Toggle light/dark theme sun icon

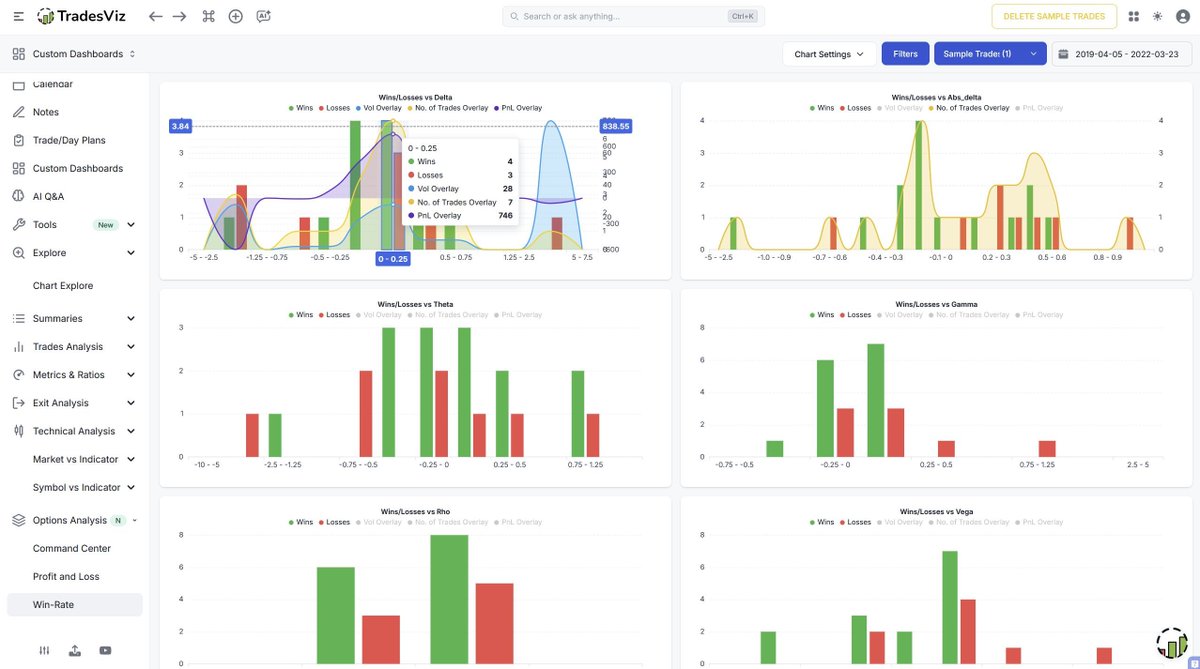coord(1158,16)
